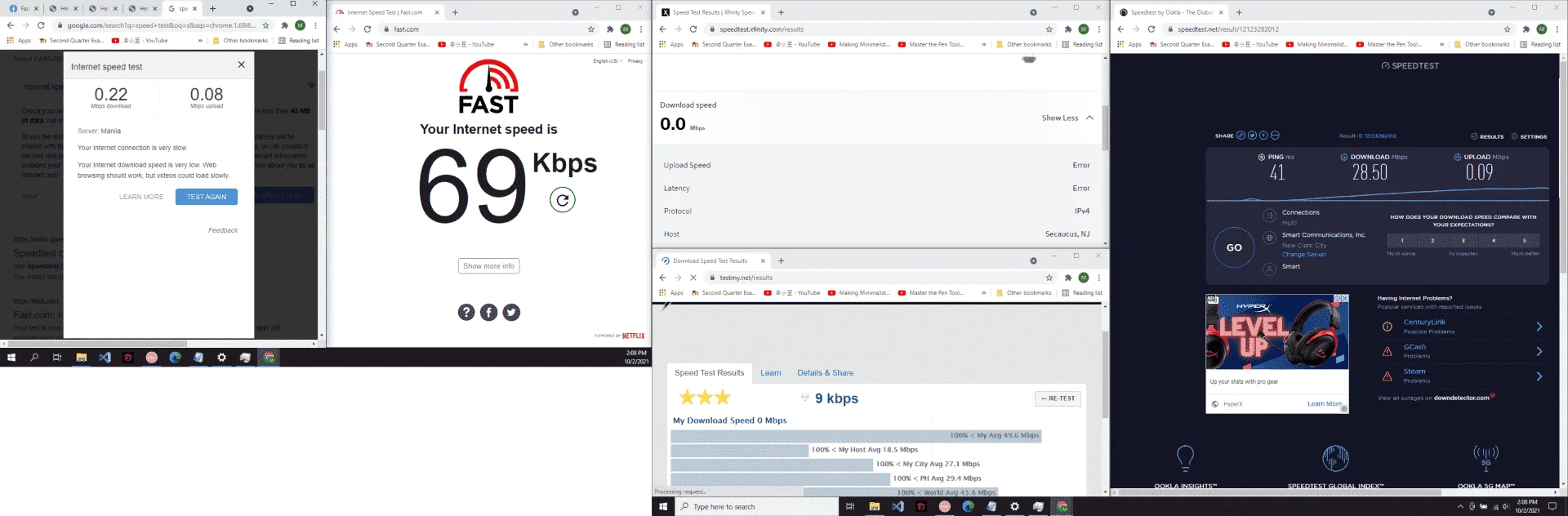Screen dimensions: 1568x516
Task: Open File Explorer from left taskbar
Action: [x=82, y=358]
